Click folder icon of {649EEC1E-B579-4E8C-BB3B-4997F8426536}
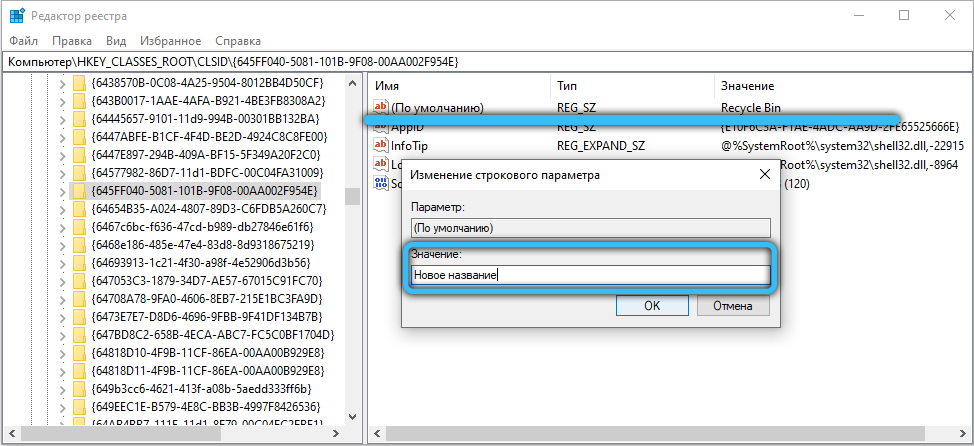This screenshot has width=974, height=446. [x=79, y=407]
